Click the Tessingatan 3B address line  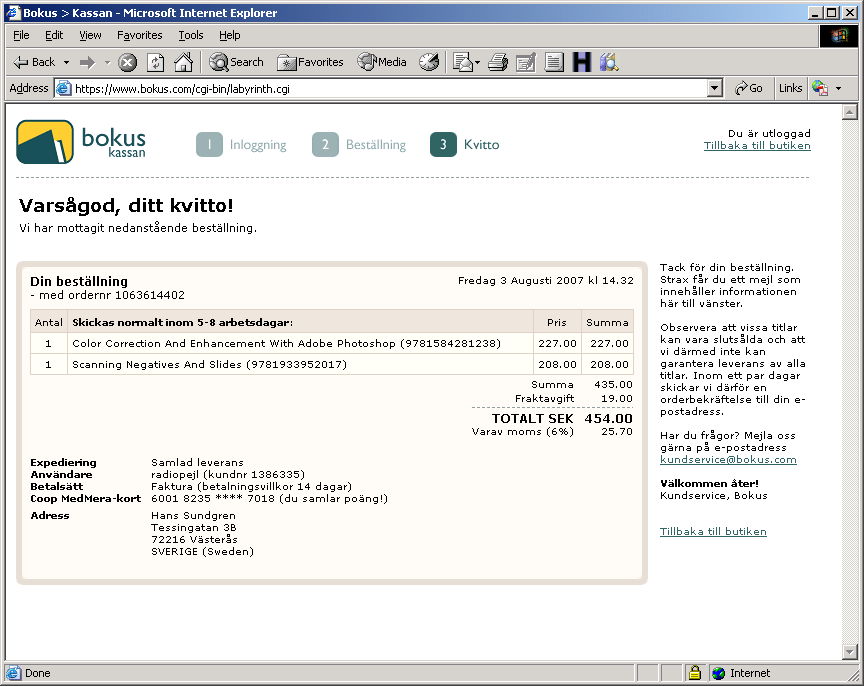coord(194,527)
